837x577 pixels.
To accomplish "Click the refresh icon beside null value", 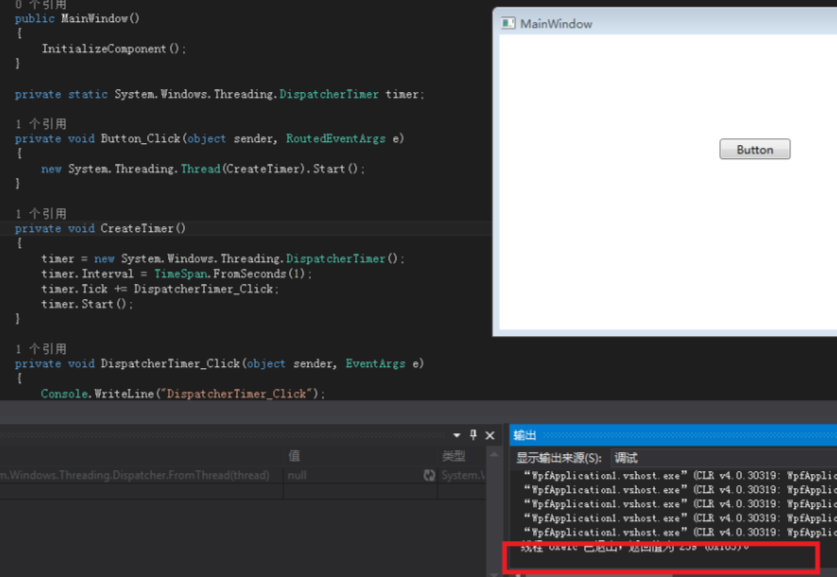I will point(429,475).
